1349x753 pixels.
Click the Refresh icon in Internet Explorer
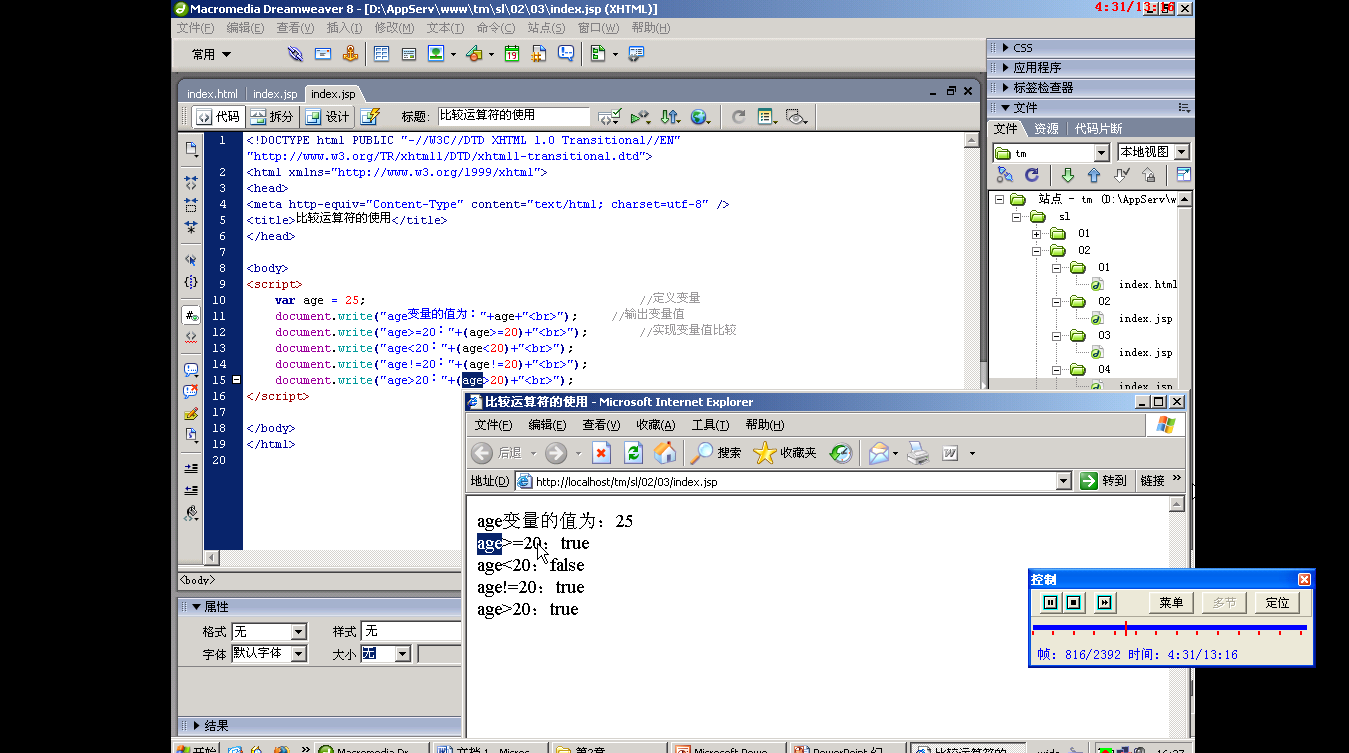click(x=633, y=453)
